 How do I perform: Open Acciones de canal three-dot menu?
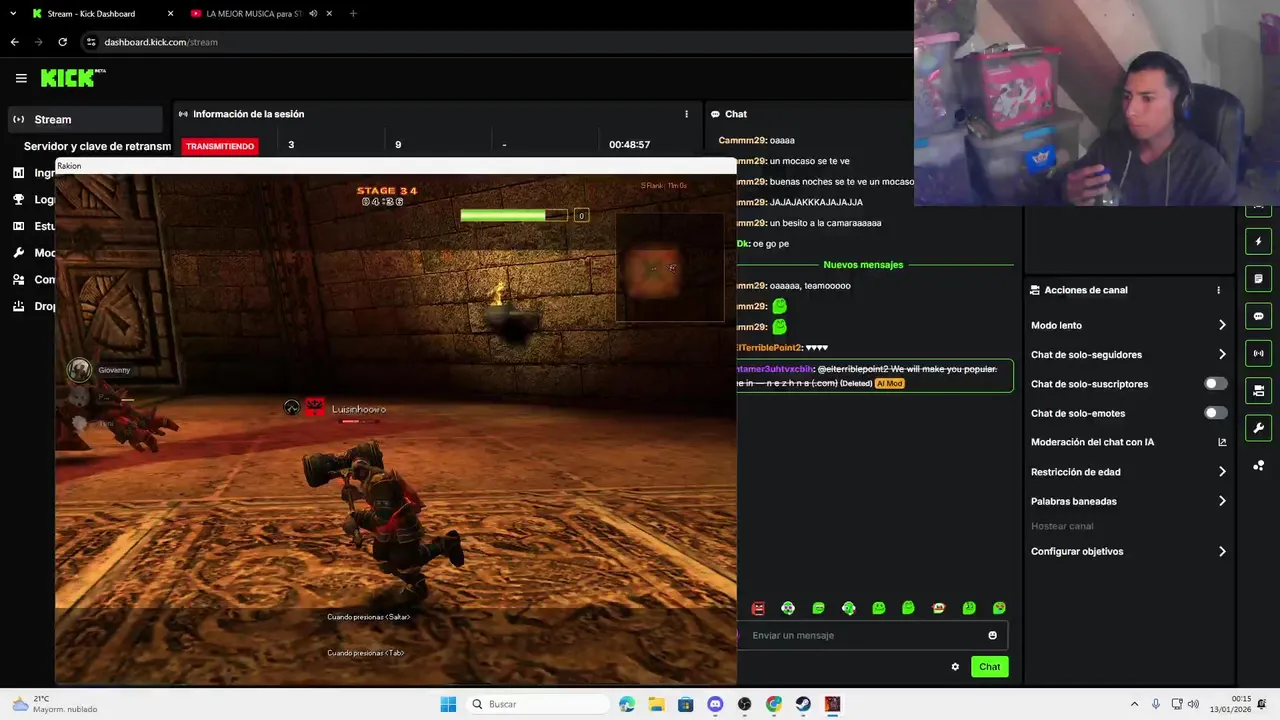pos(1218,290)
